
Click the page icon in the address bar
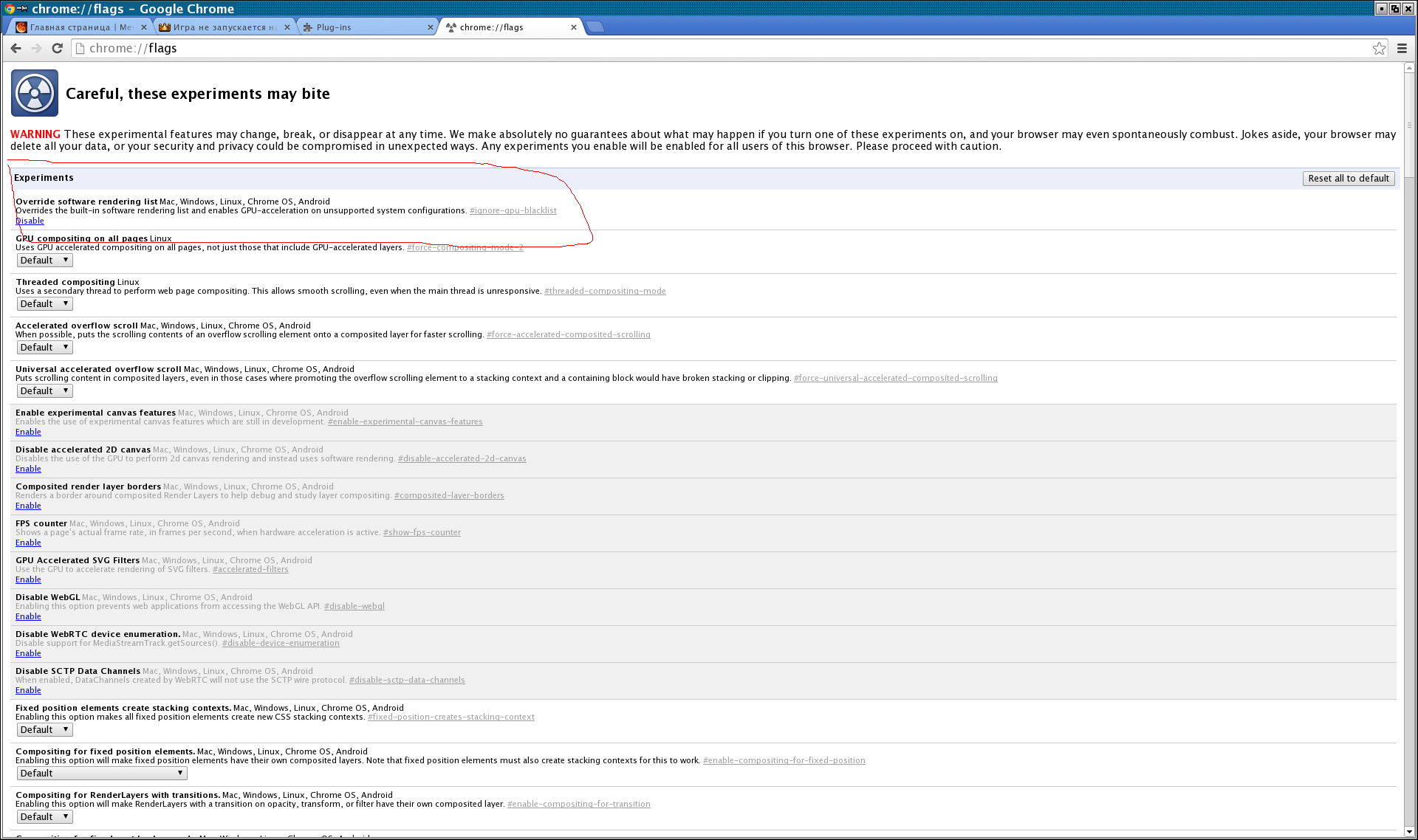(x=81, y=48)
